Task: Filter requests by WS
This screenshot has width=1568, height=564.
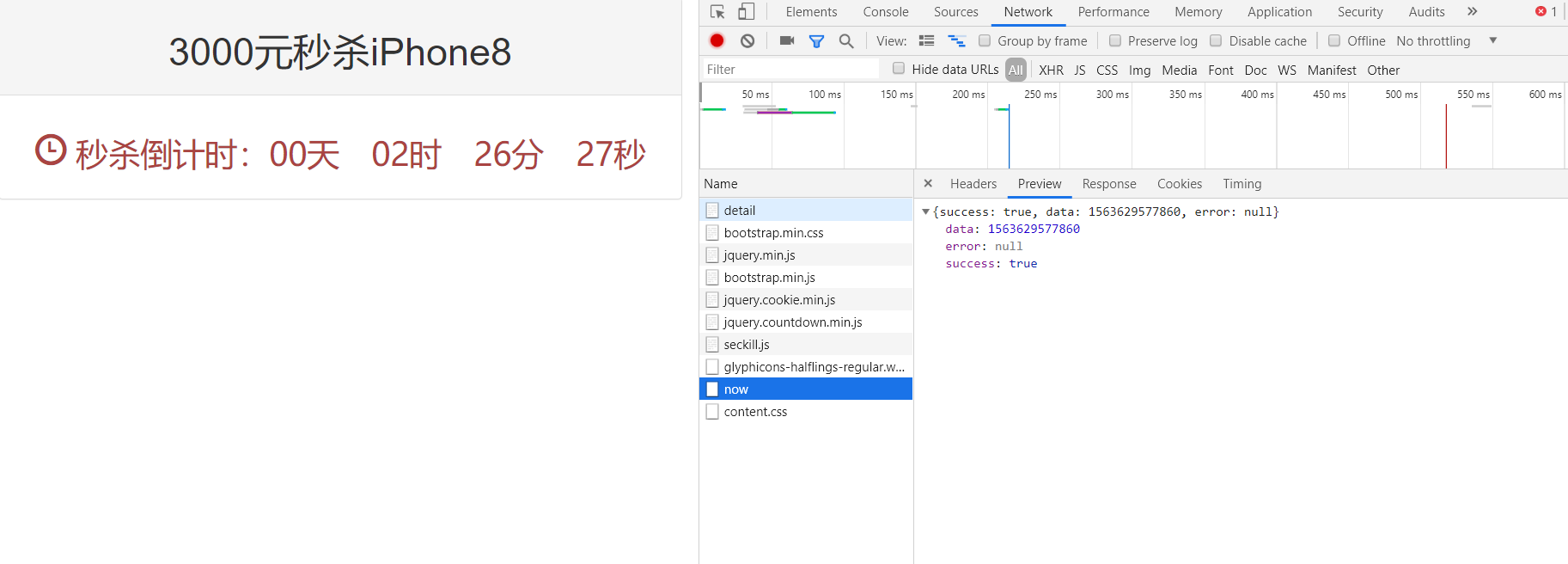Action: tap(1287, 70)
